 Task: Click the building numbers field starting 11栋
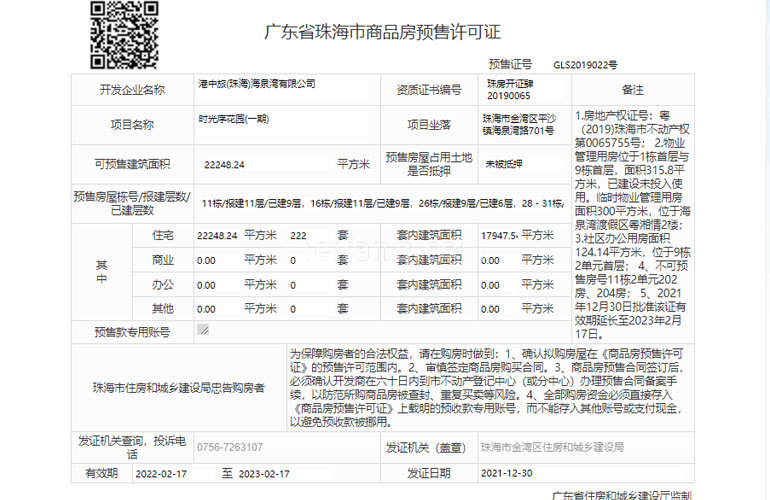[380, 204]
